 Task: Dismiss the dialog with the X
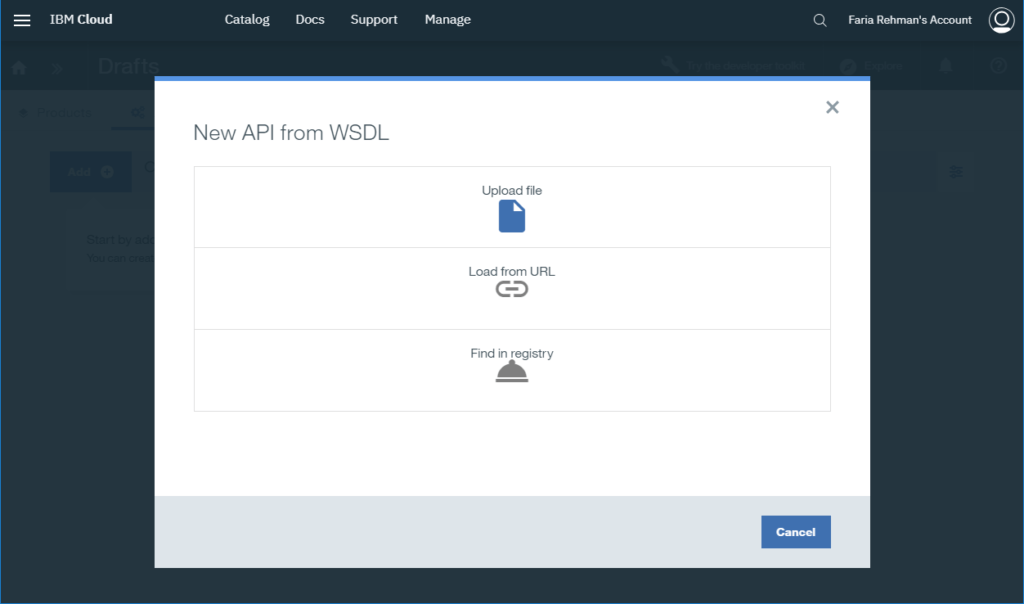(832, 107)
